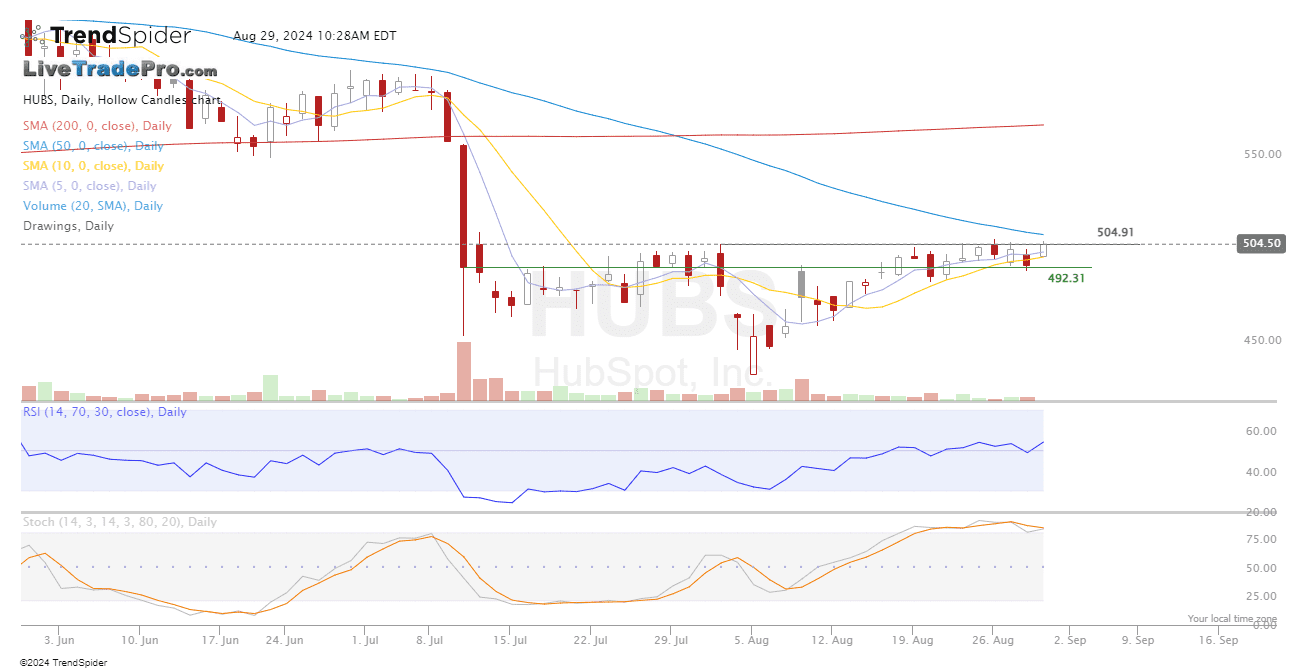Viewport: 1307px width, 672px height.
Task: Click the Drawings, Daily legend entry
Action: pyautogui.click(x=68, y=226)
